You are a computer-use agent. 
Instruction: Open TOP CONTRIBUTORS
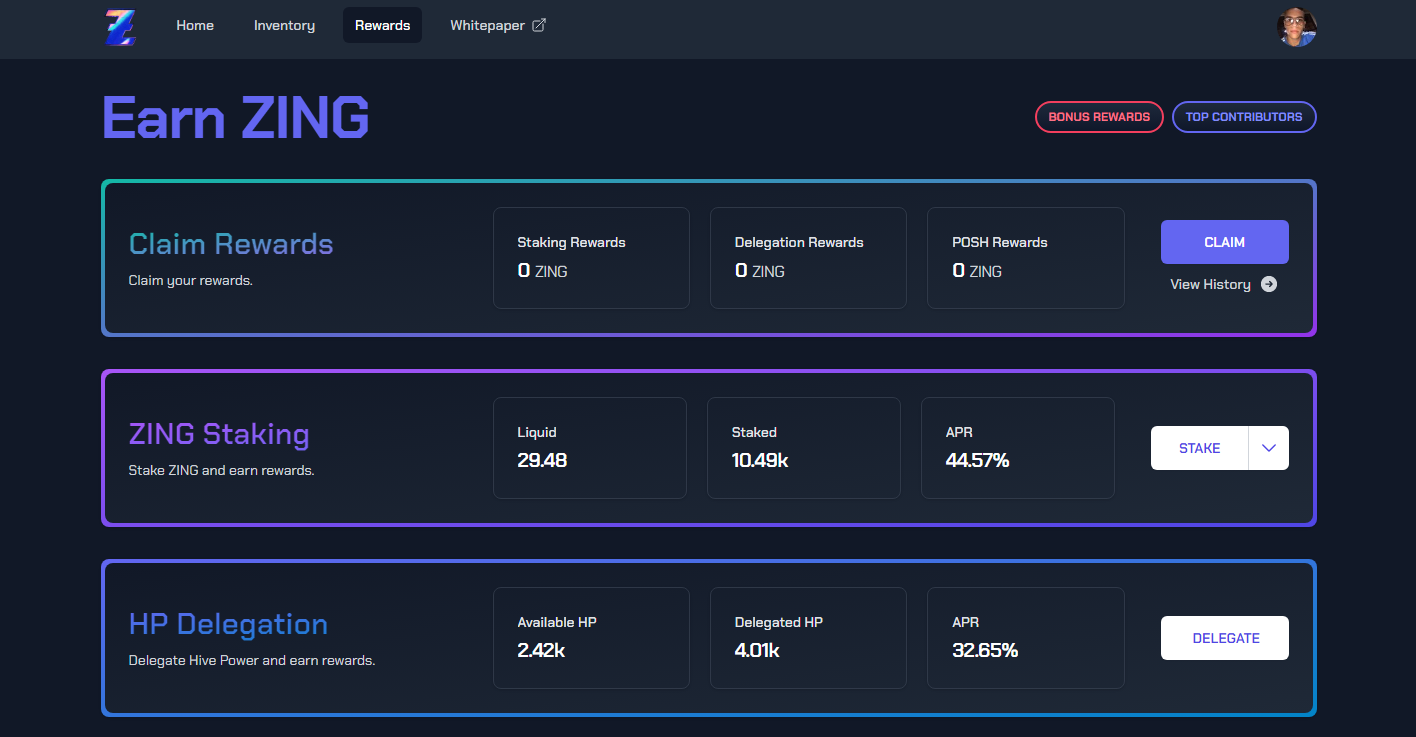[x=1244, y=117]
